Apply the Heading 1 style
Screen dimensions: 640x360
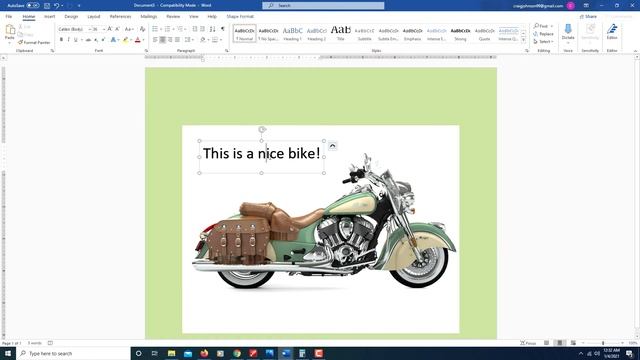point(292,33)
